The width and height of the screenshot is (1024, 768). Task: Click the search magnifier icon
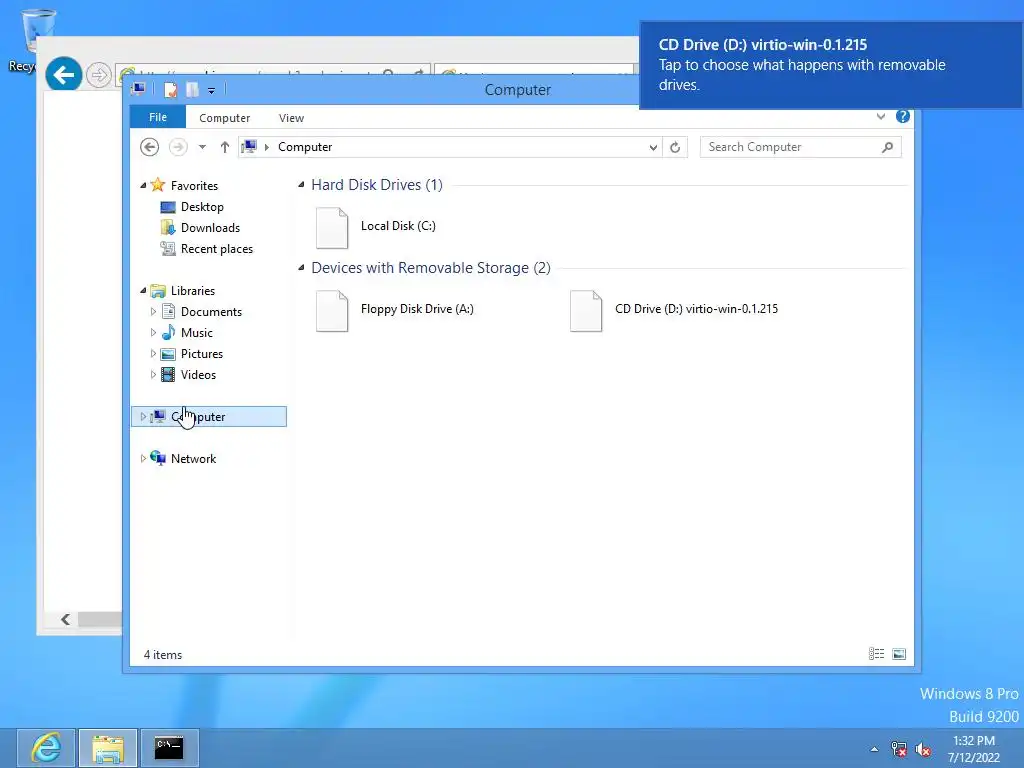[x=887, y=148]
